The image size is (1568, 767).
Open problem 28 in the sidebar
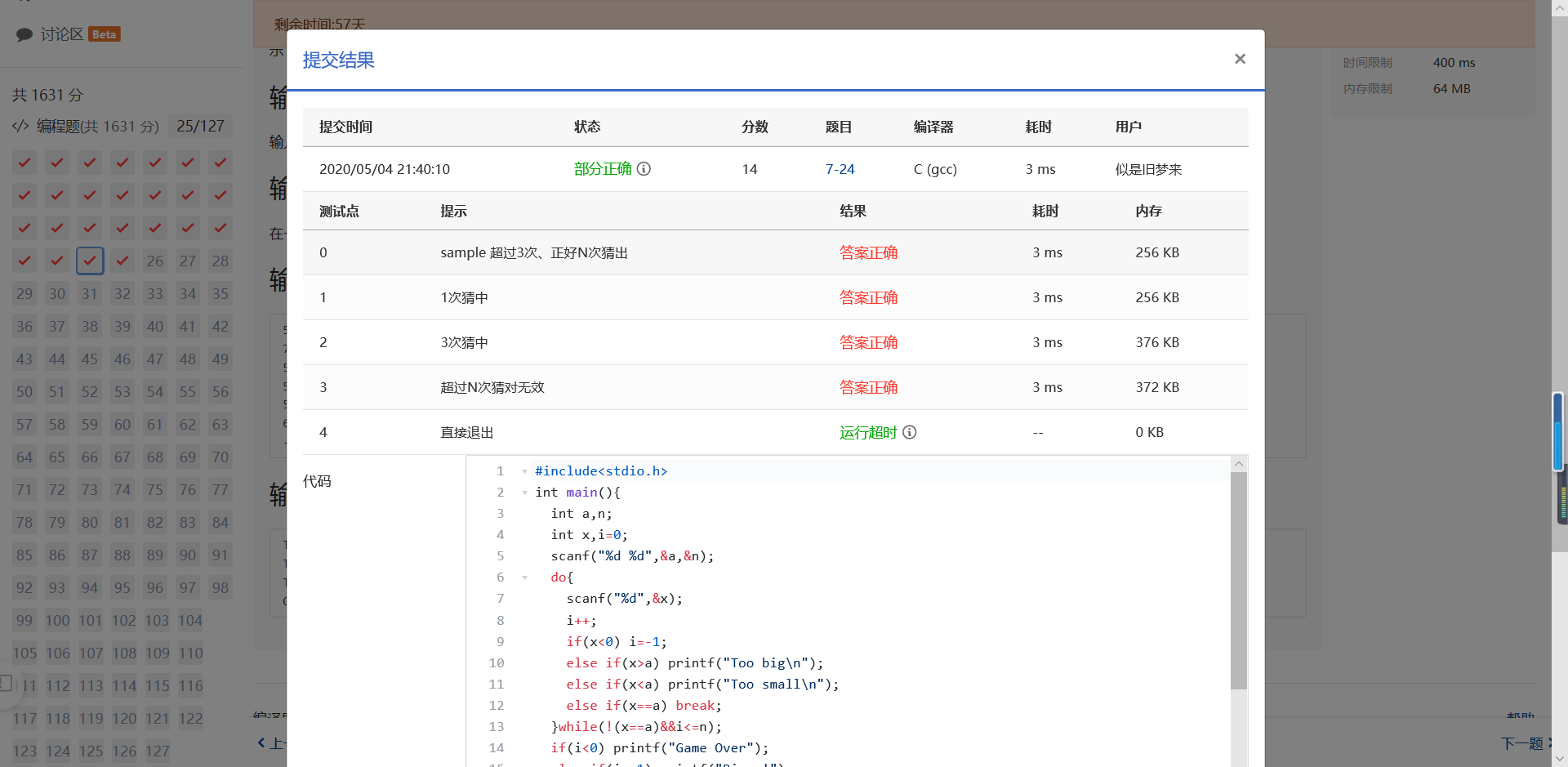tap(220, 261)
